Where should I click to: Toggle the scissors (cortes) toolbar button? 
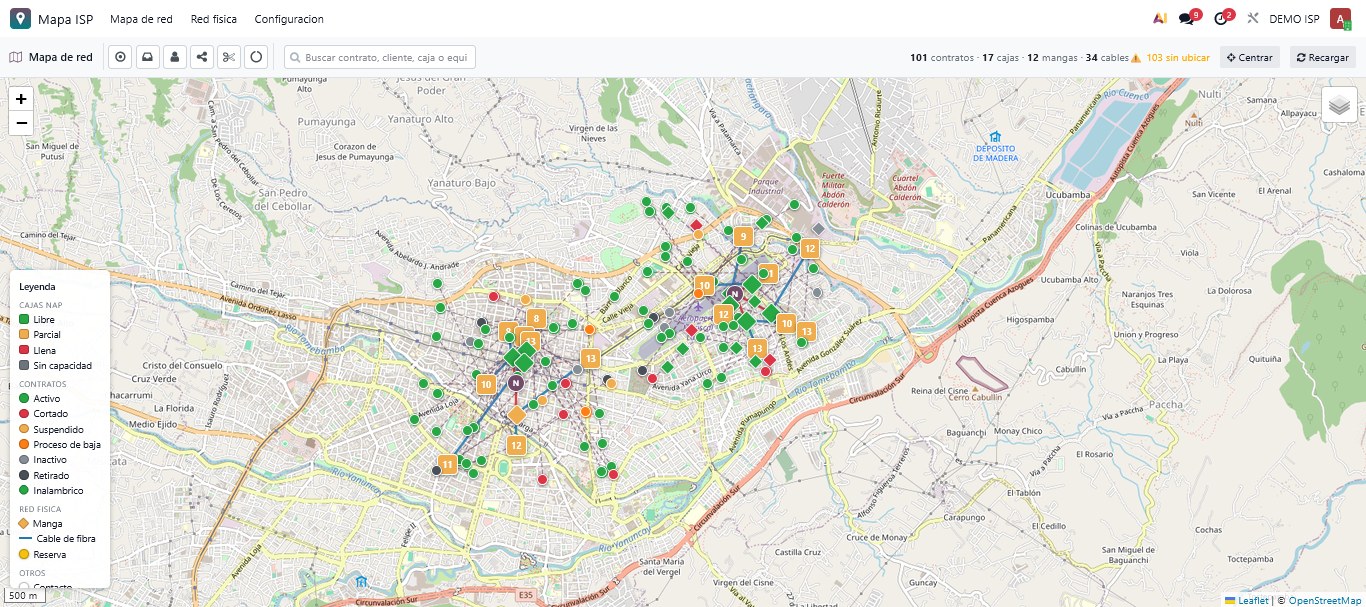229,57
